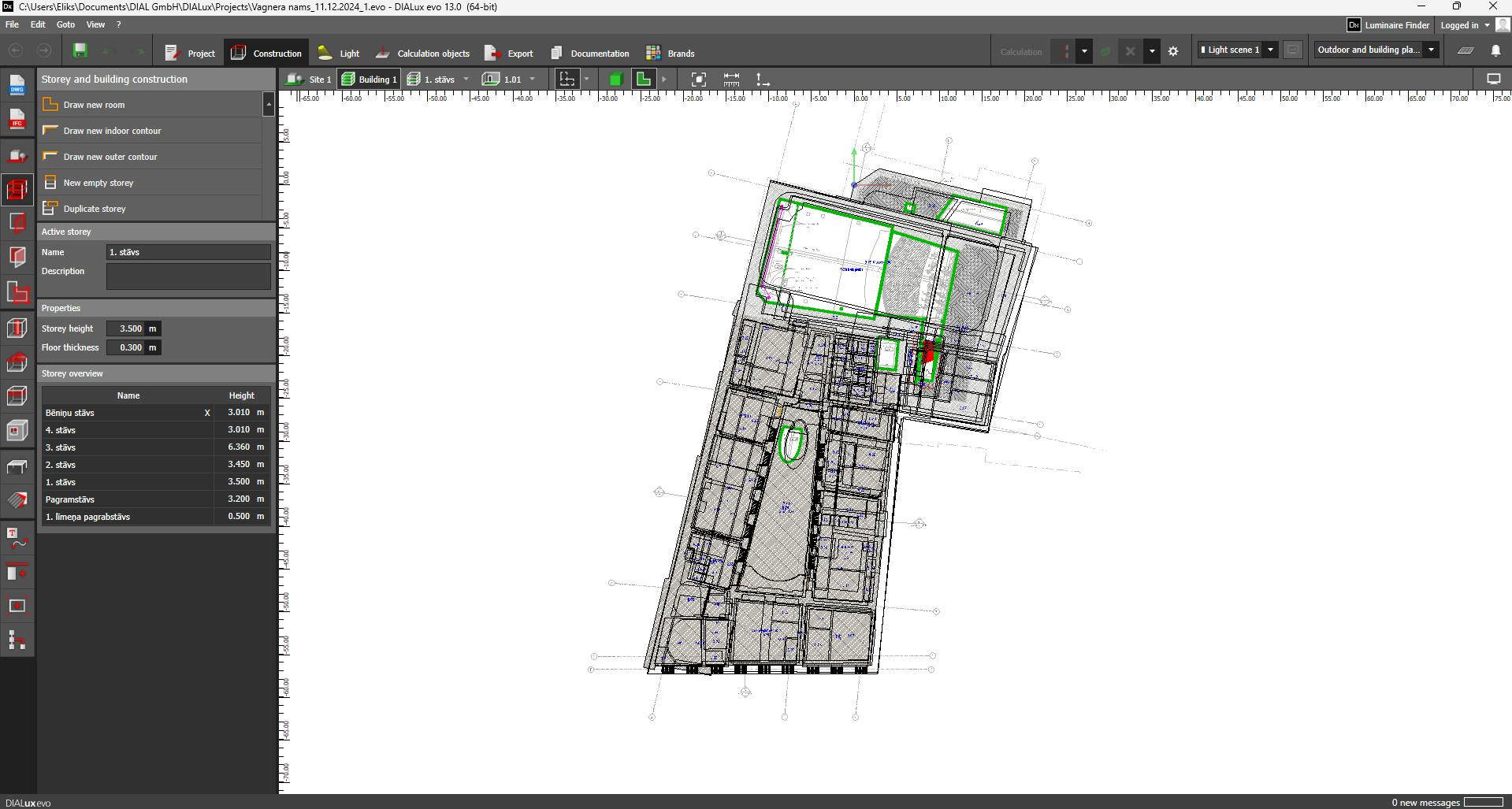1512x809 pixels.
Task: Select the measure distance ruler icon
Action: click(x=731, y=80)
